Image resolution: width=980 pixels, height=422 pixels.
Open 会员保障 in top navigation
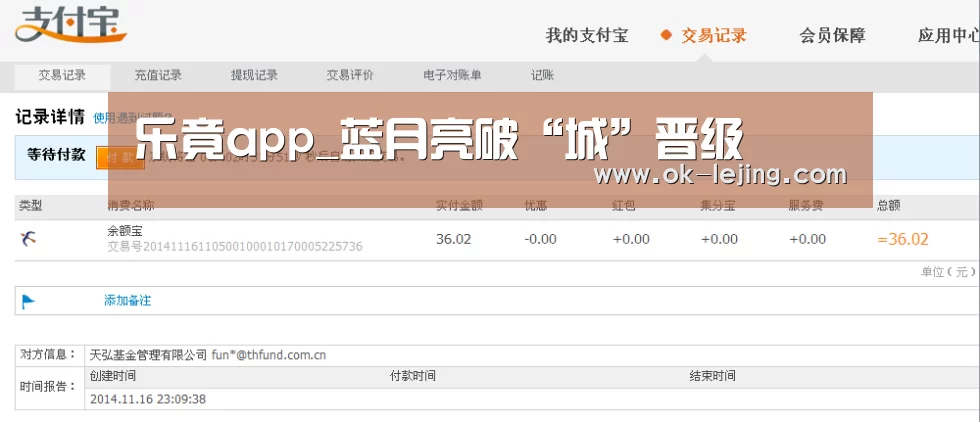coord(832,35)
